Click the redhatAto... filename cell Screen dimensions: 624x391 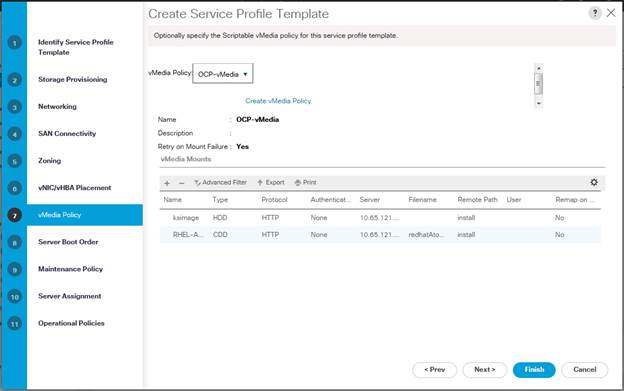[426, 235]
